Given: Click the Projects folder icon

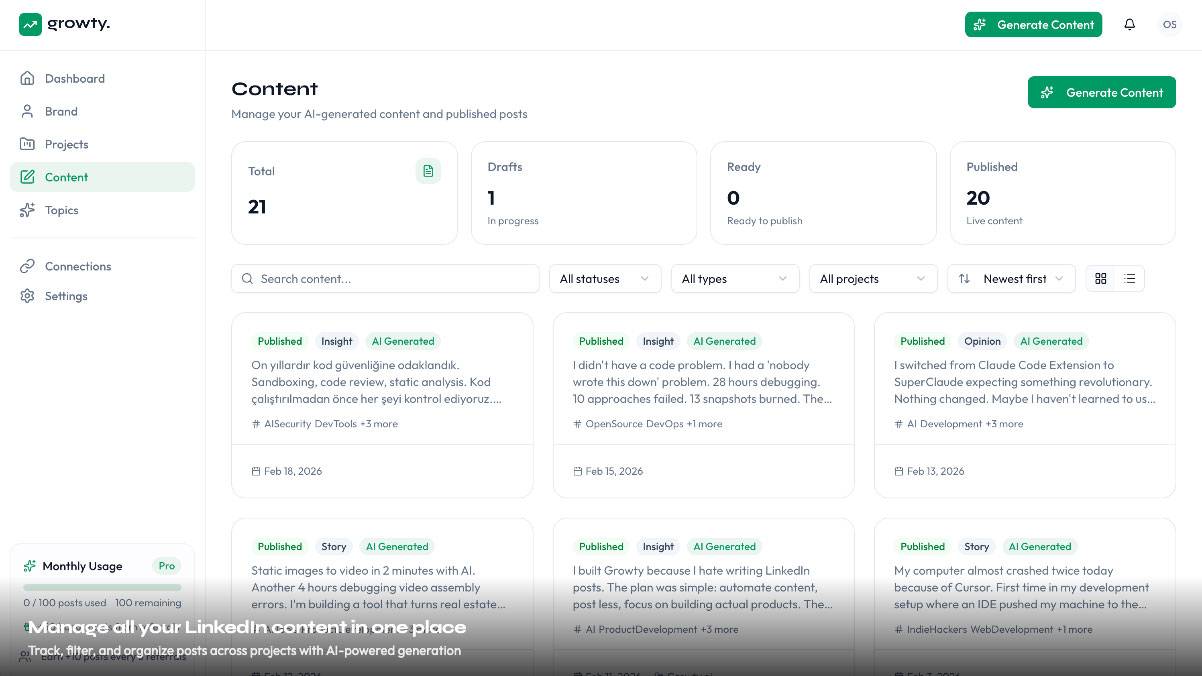Looking at the screenshot, I should tap(27, 144).
